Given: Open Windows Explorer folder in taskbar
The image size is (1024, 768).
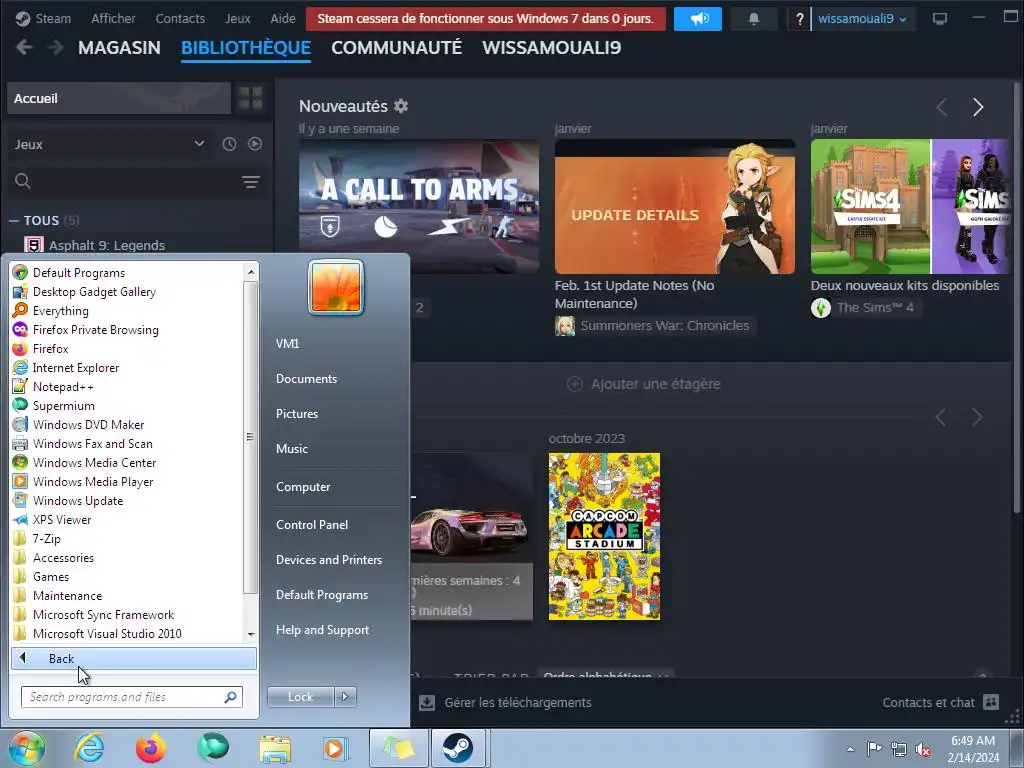Looking at the screenshot, I should coord(275,748).
